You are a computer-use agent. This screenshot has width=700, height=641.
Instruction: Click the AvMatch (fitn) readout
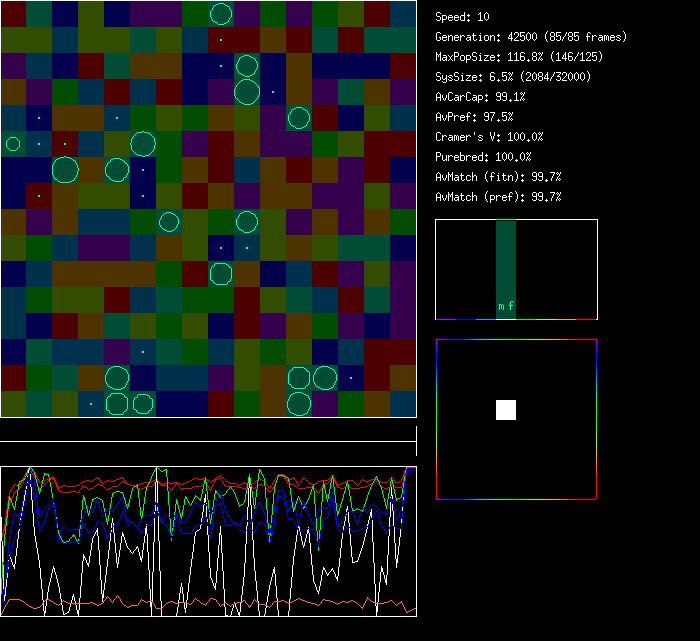point(498,177)
